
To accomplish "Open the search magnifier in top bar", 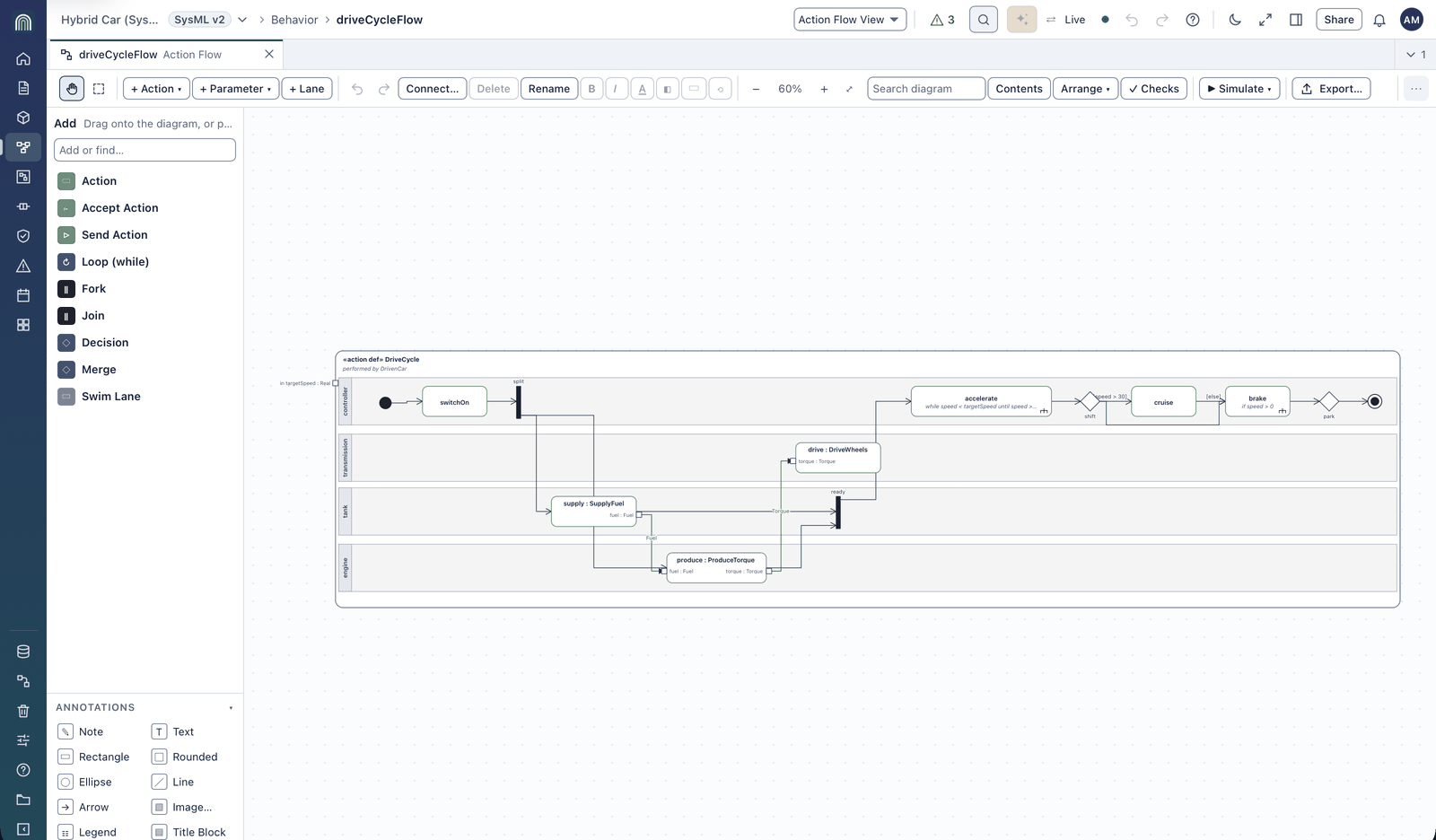I will [x=984, y=20].
